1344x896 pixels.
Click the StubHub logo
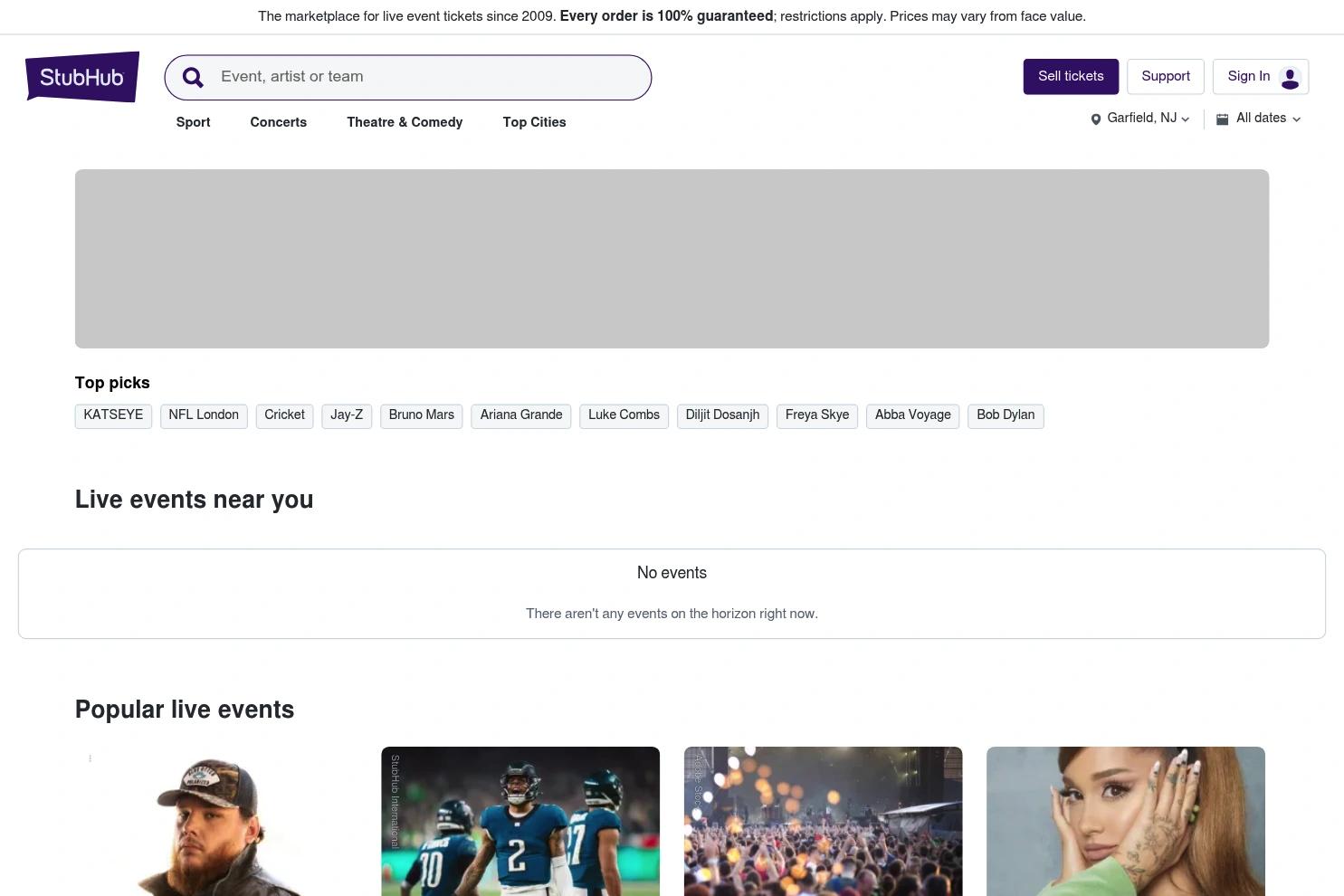pos(82,77)
